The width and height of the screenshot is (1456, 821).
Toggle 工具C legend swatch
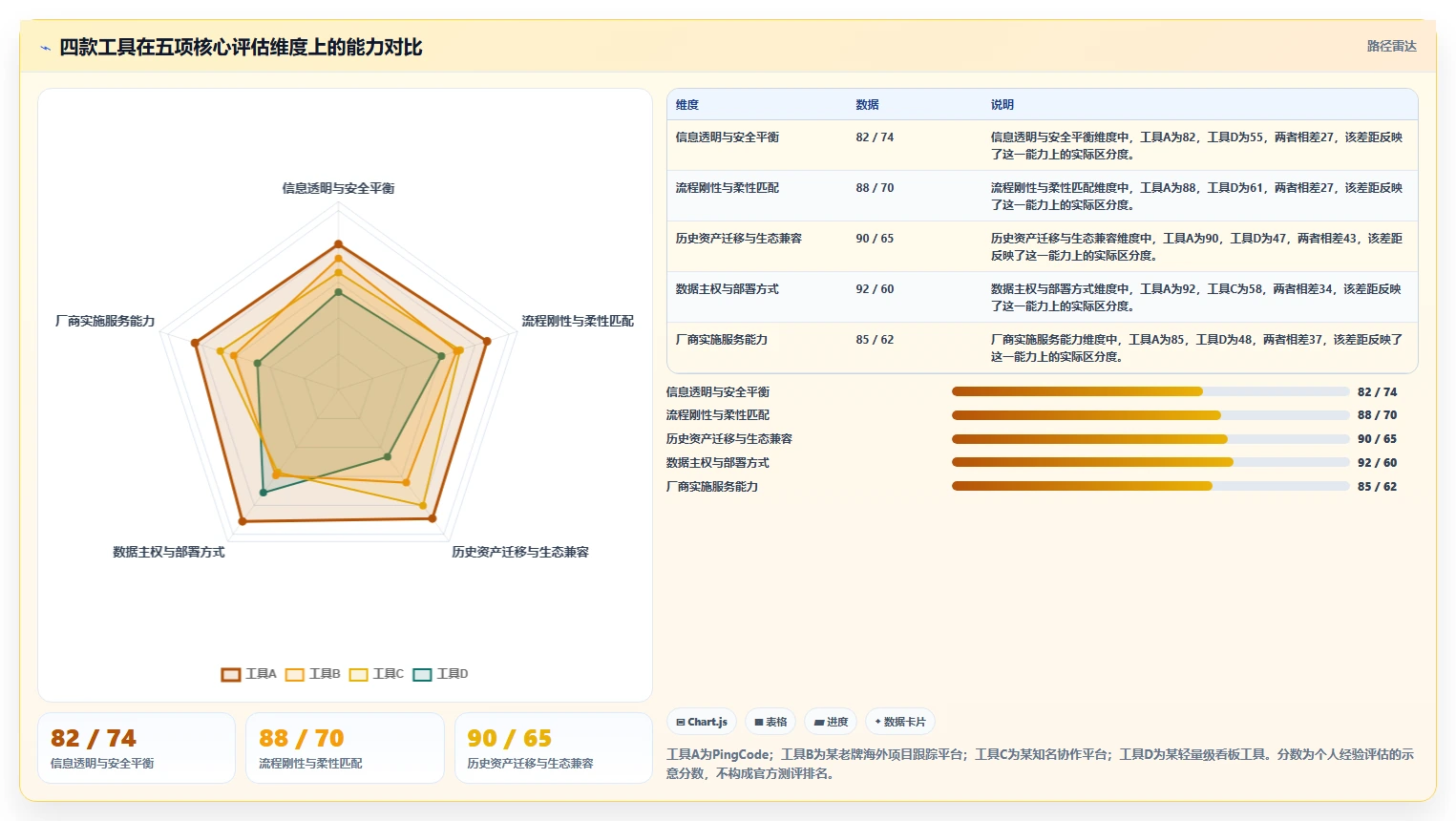point(359,674)
